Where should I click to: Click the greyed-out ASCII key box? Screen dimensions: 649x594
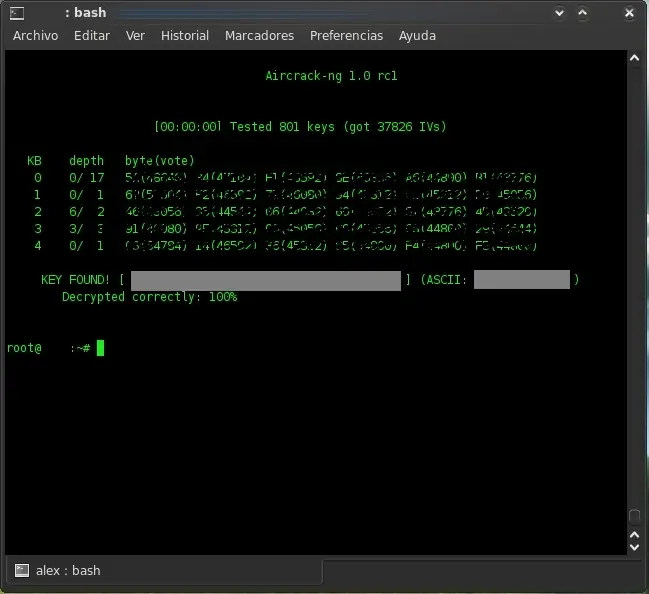pos(522,280)
